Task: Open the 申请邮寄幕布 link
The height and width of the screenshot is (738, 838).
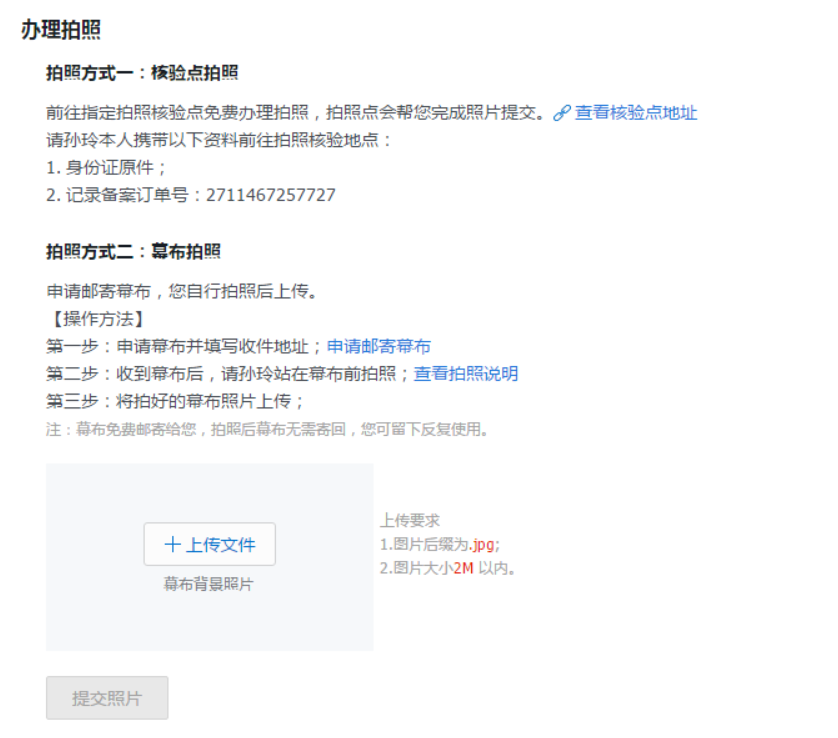Action: [x=379, y=347]
